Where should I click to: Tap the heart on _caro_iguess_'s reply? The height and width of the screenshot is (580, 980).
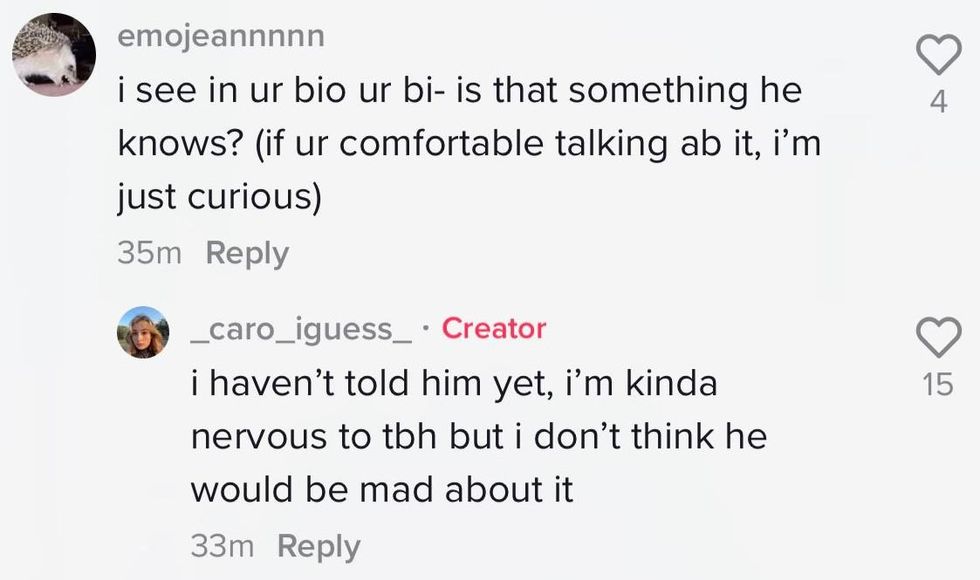coord(938,336)
